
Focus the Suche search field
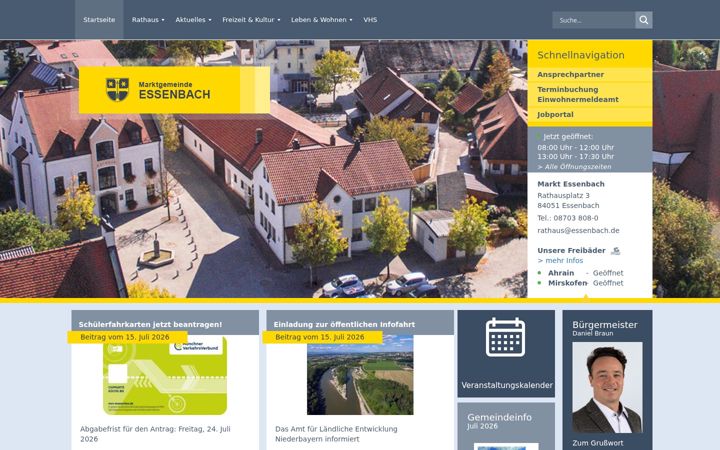pos(594,20)
